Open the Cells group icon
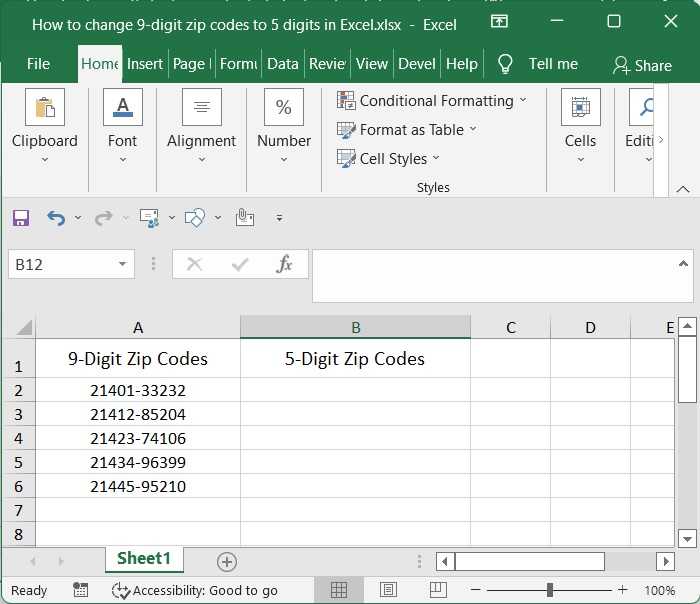This screenshot has width=700, height=604. [x=580, y=108]
